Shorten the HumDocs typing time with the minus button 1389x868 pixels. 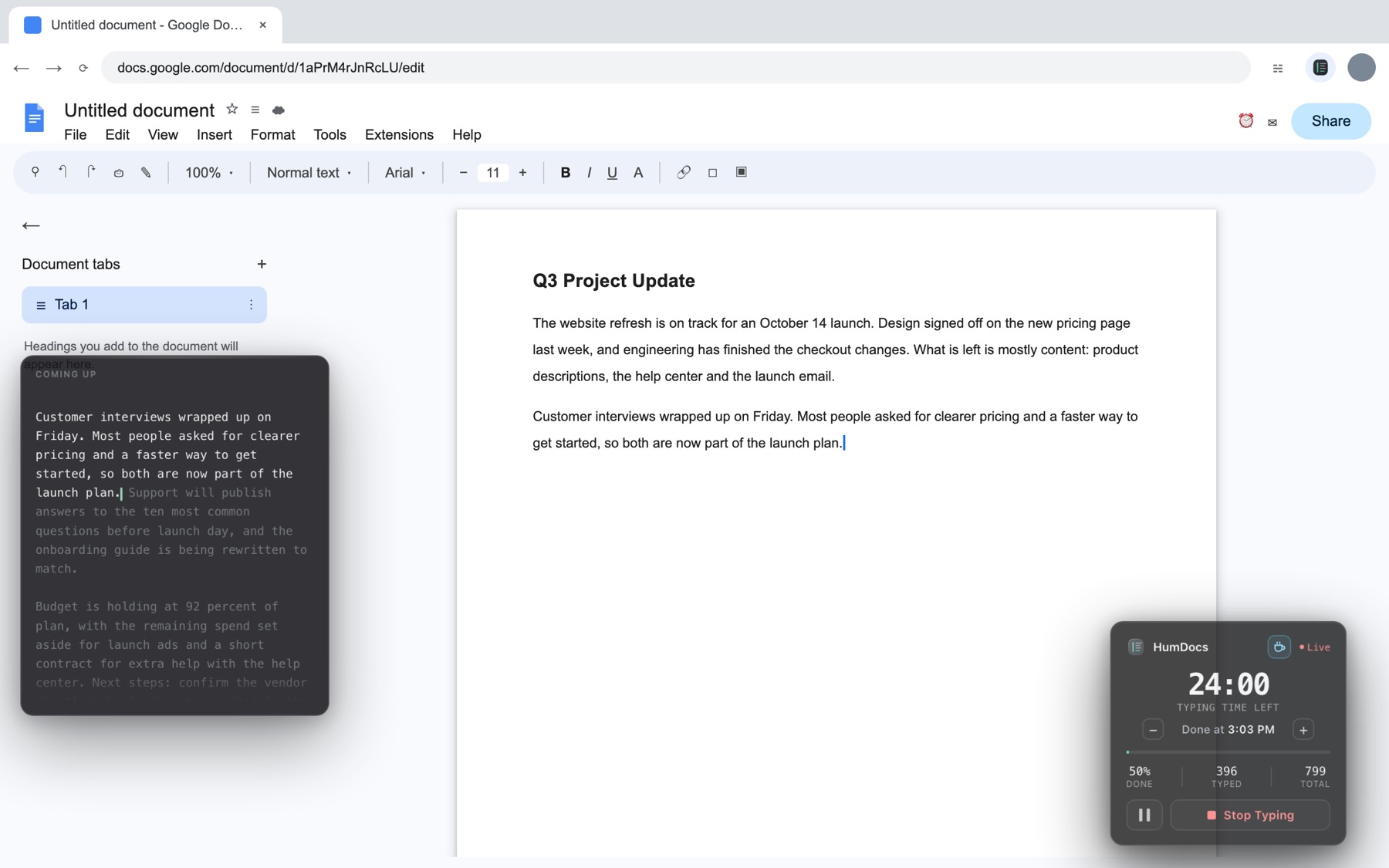pos(1153,730)
